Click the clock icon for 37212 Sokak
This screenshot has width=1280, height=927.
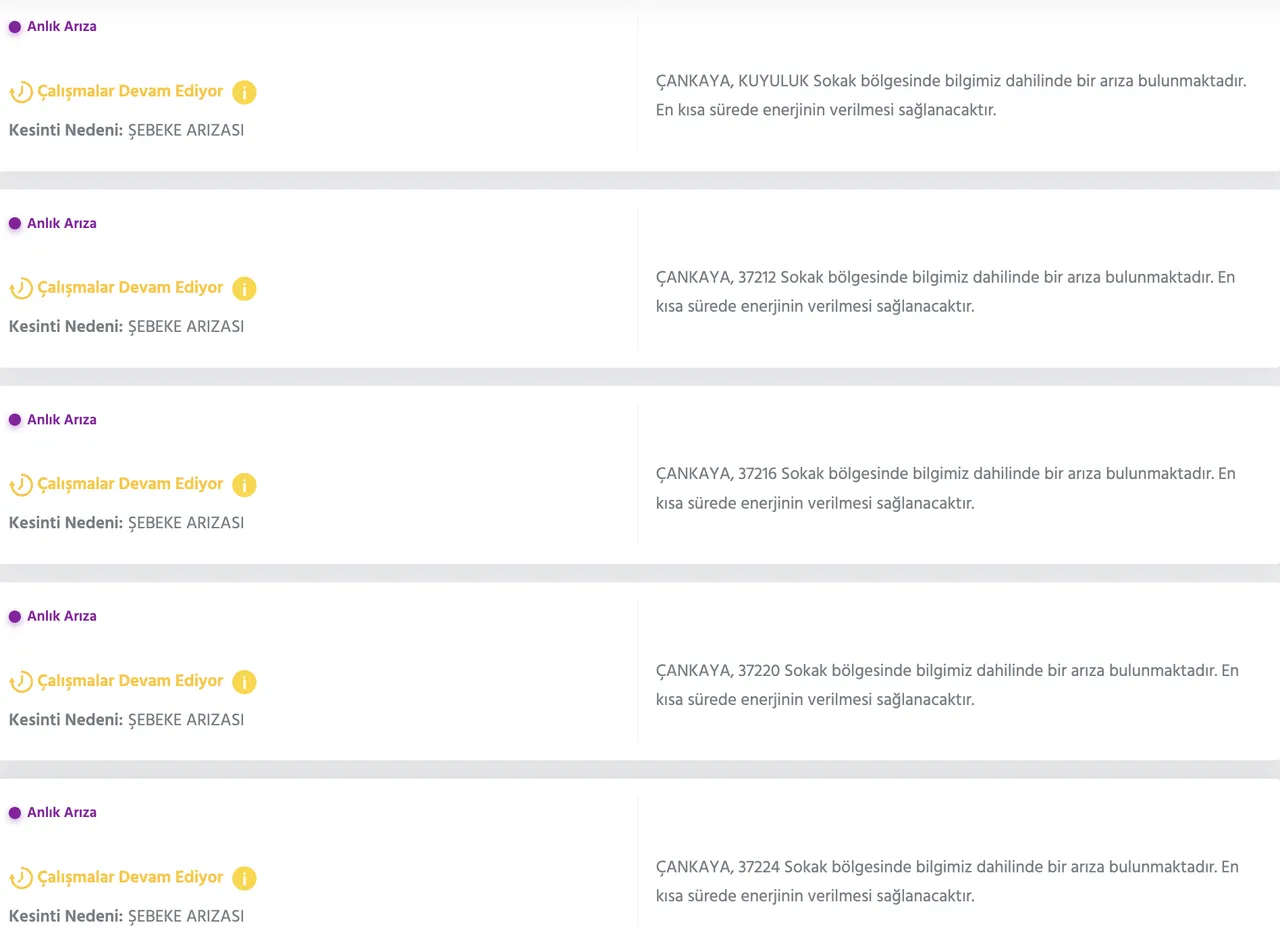(x=21, y=288)
